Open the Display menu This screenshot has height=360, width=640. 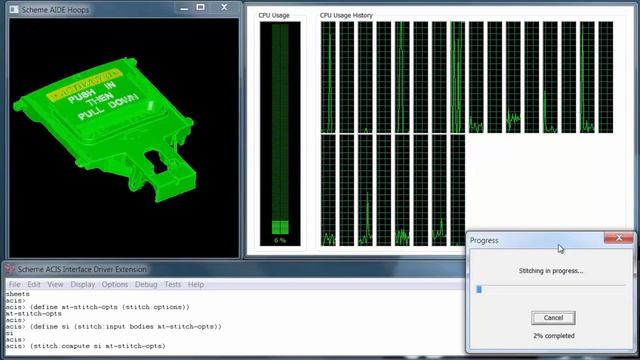coord(82,284)
